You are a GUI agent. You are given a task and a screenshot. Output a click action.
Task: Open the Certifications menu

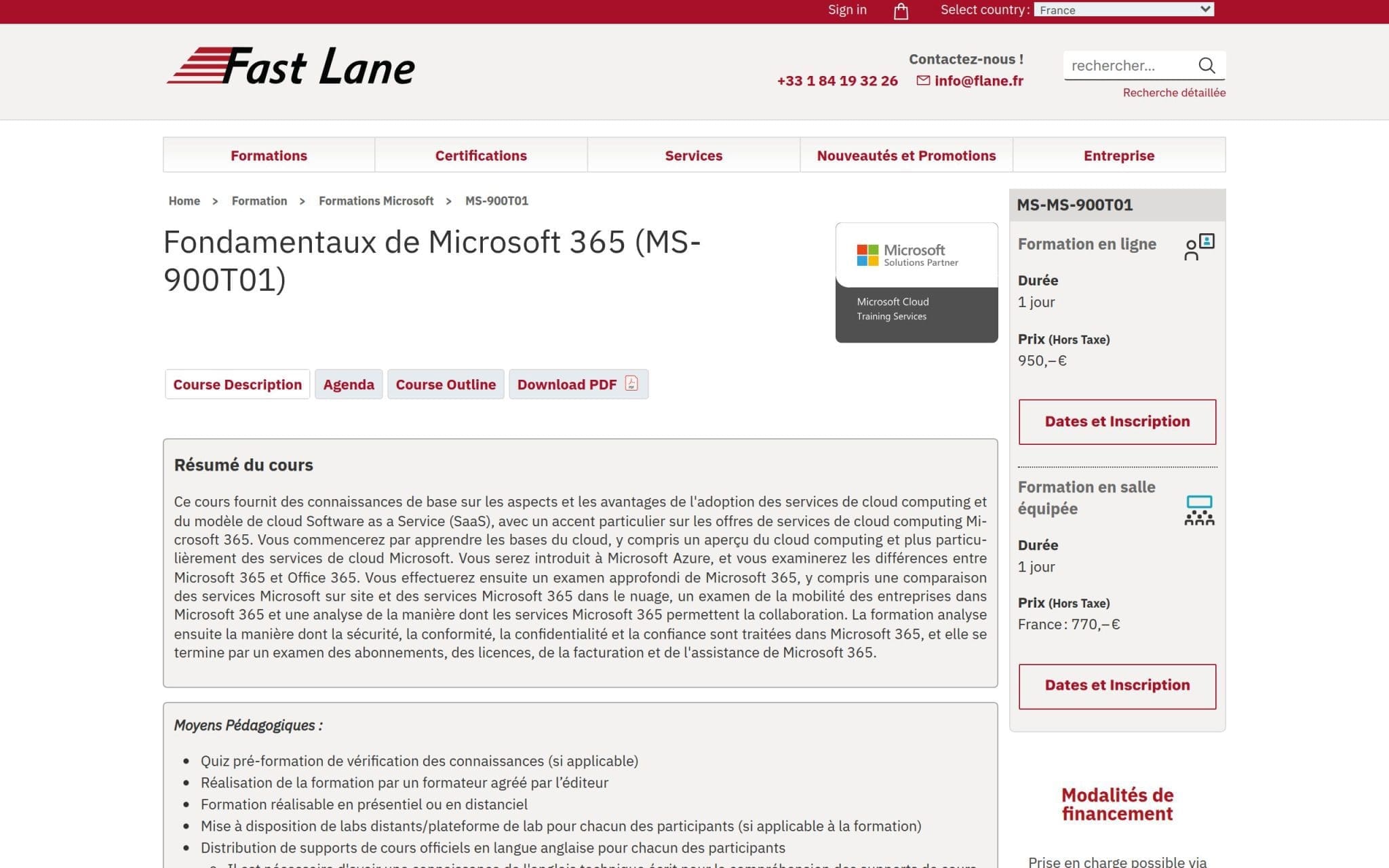[481, 155]
